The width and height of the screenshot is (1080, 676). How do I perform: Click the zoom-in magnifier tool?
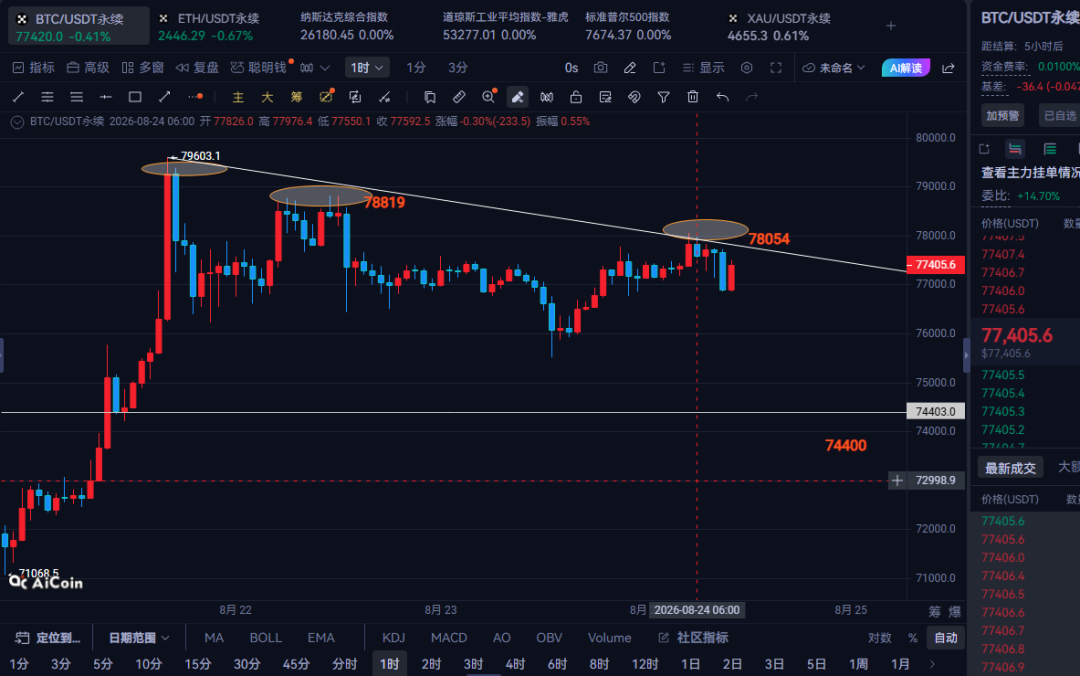(489, 97)
